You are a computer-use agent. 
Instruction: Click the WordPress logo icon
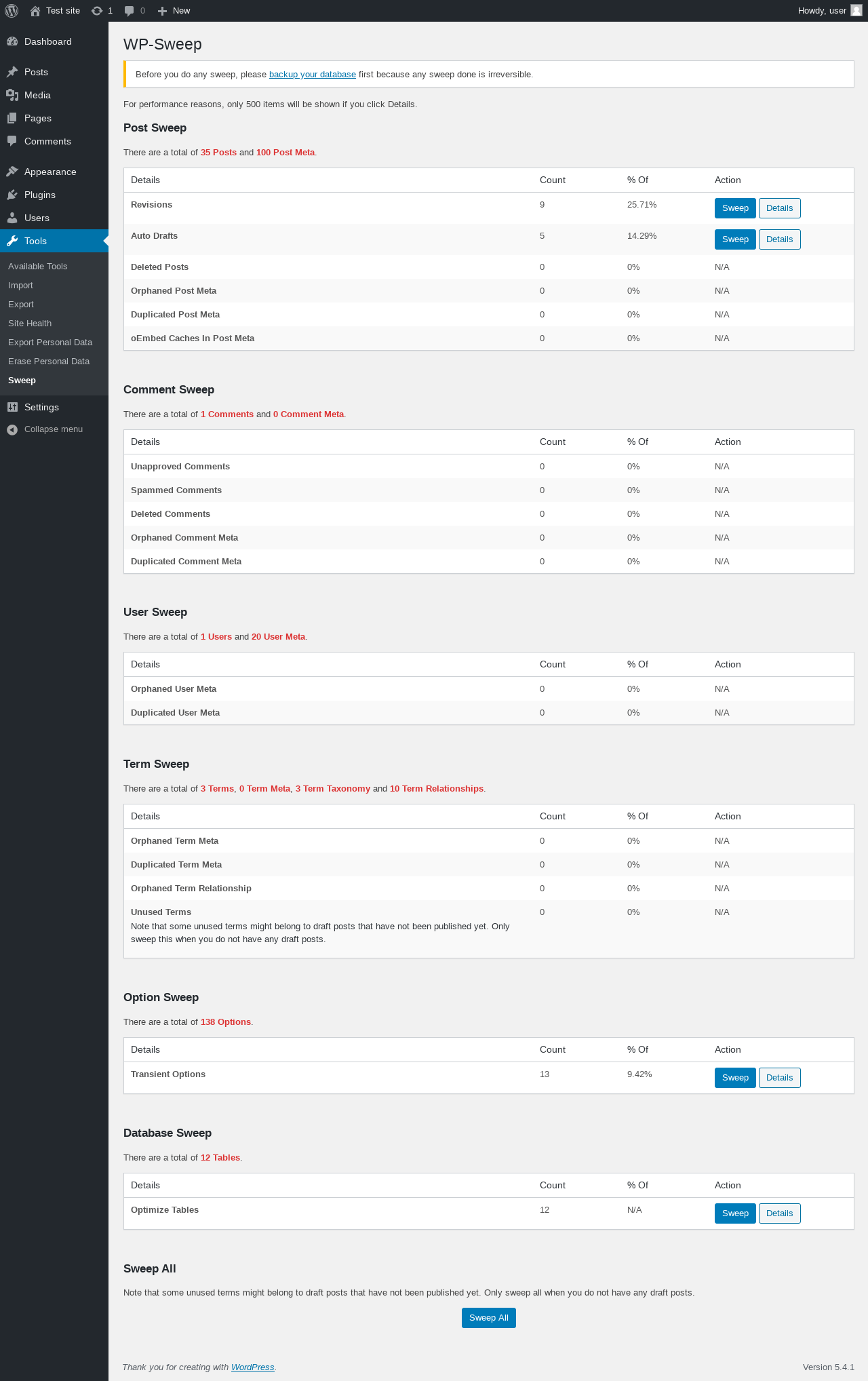tap(12, 11)
